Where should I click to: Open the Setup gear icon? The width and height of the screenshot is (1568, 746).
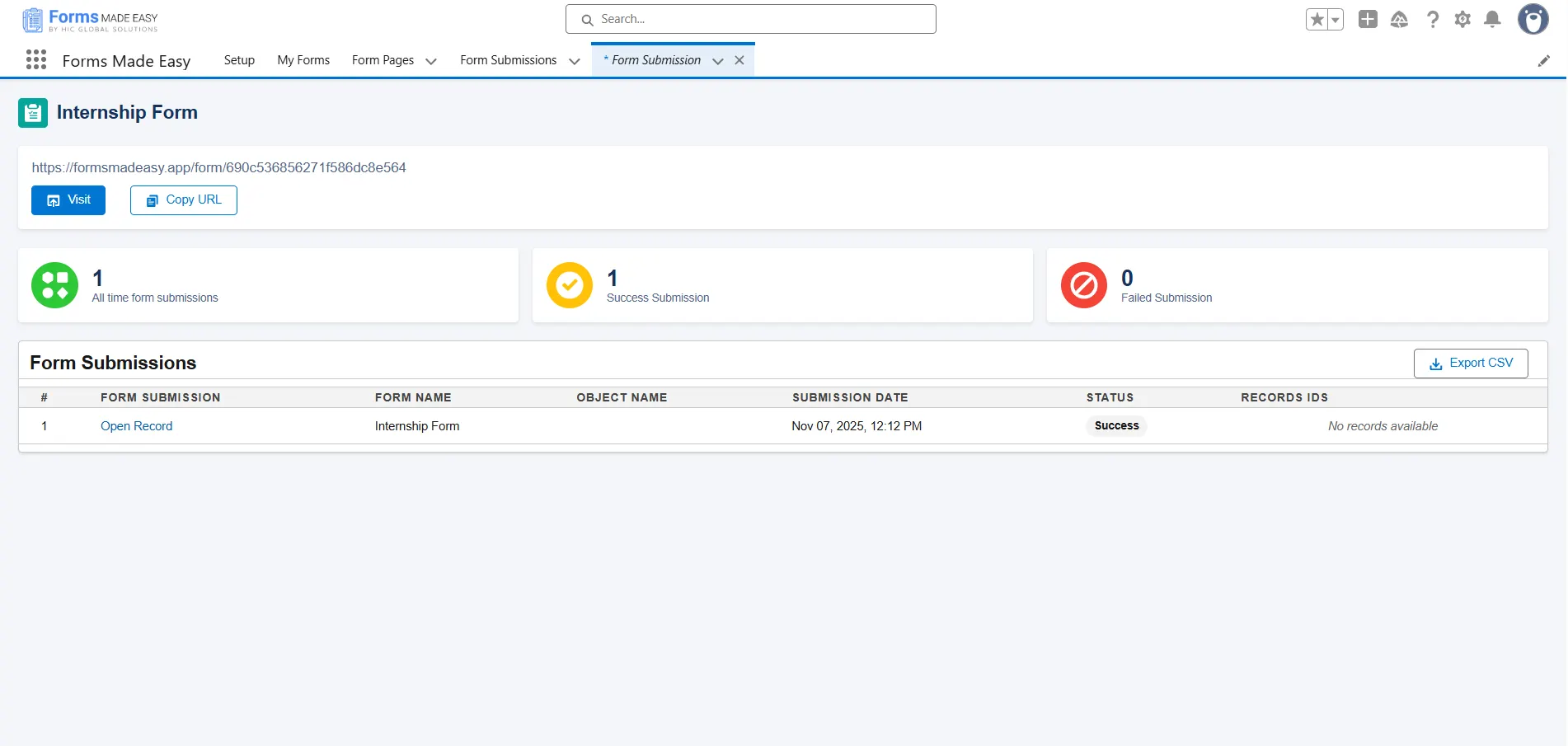click(x=1462, y=20)
